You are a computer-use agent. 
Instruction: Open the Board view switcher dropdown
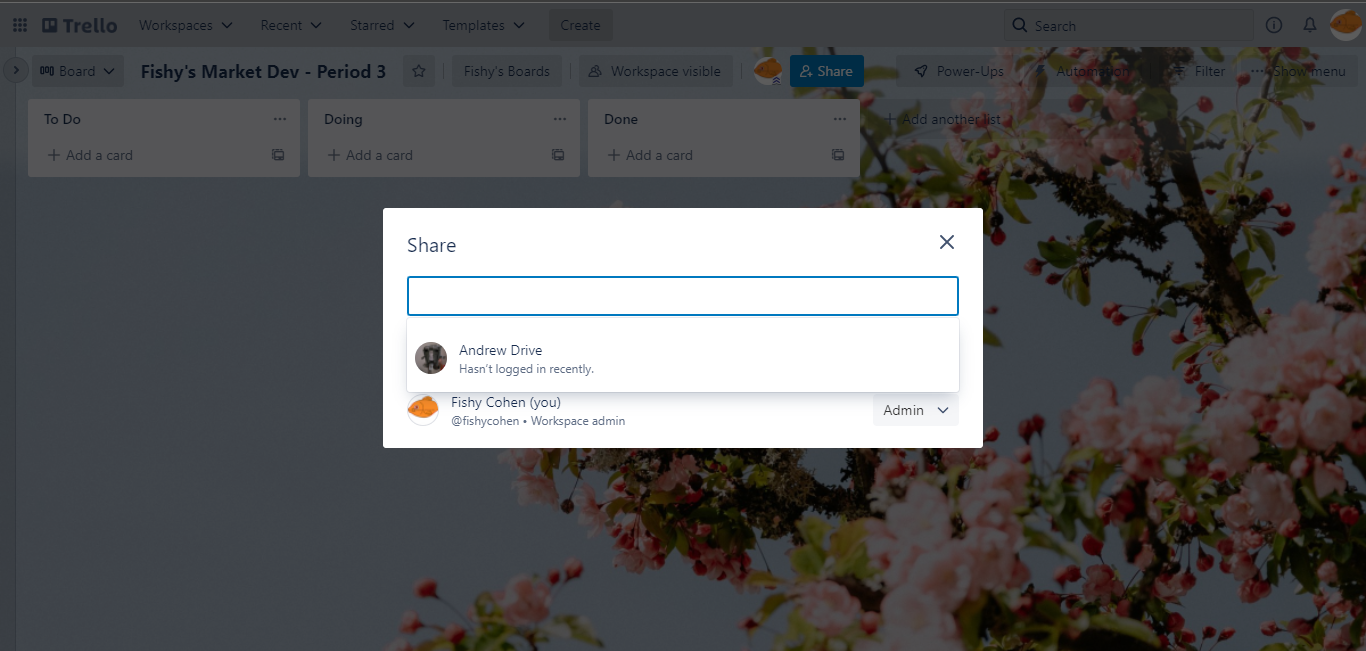(78, 71)
